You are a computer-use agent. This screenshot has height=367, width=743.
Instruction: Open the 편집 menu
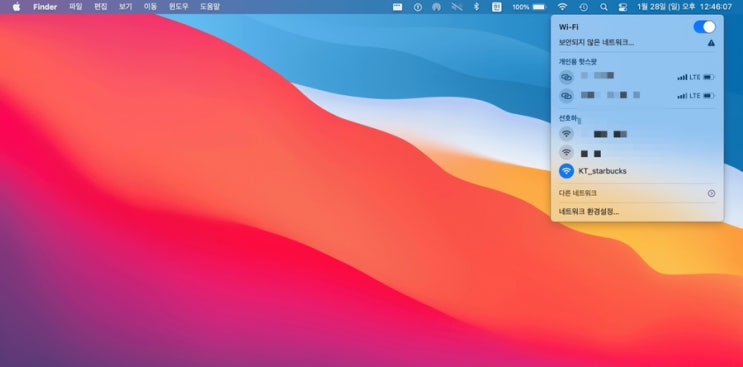point(100,7)
